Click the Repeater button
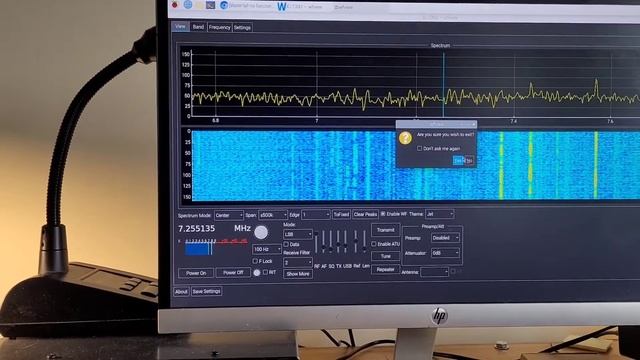This screenshot has height=360, width=640. (385, 269)
